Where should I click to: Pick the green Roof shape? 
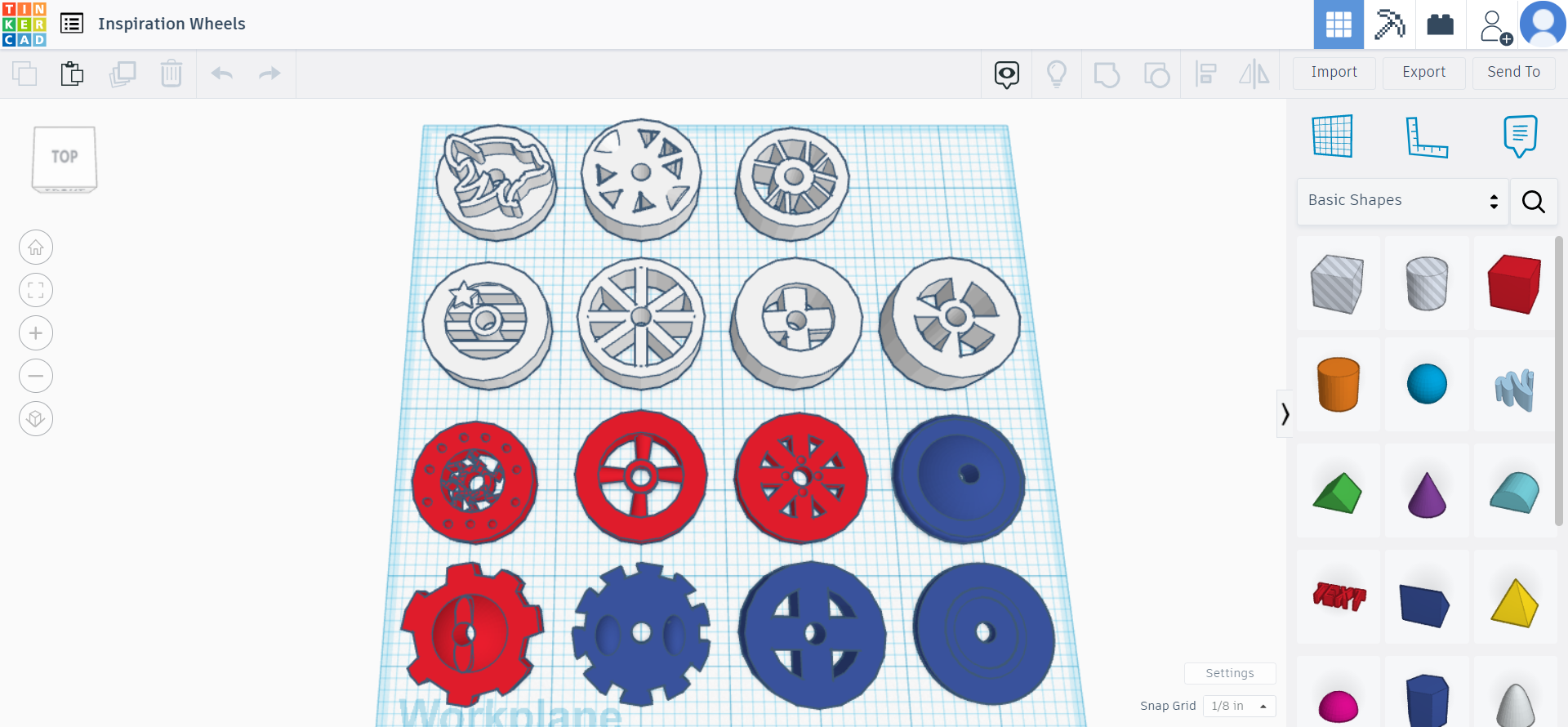pyautogui.click(x=1338, y=493)
